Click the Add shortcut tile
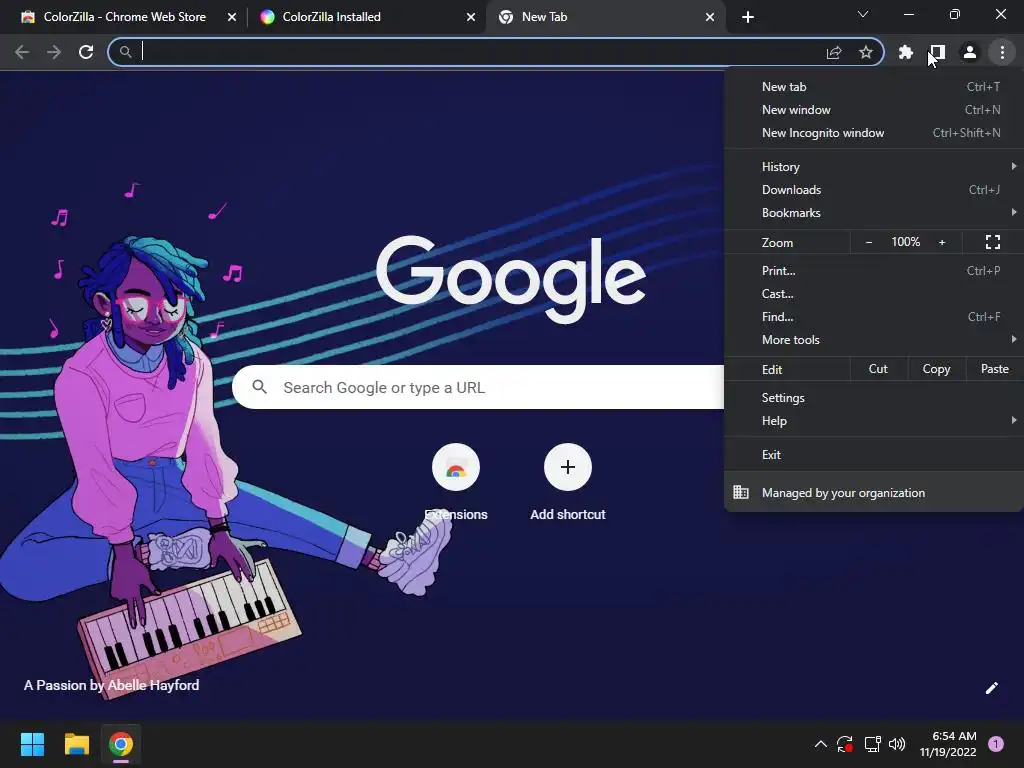The height and width of the screenshot is (768, 1024). click(568, 483)
